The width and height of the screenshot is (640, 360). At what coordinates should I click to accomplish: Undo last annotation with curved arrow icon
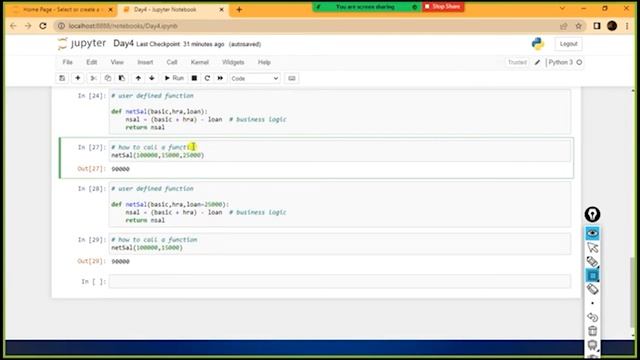click(592, 317)
